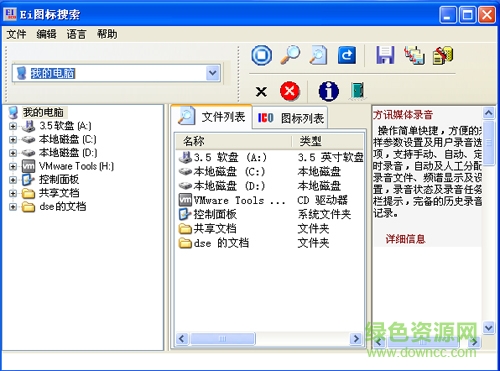Select 控制面板 in the folder tree
Screen dimensions: 500x371
59,180
